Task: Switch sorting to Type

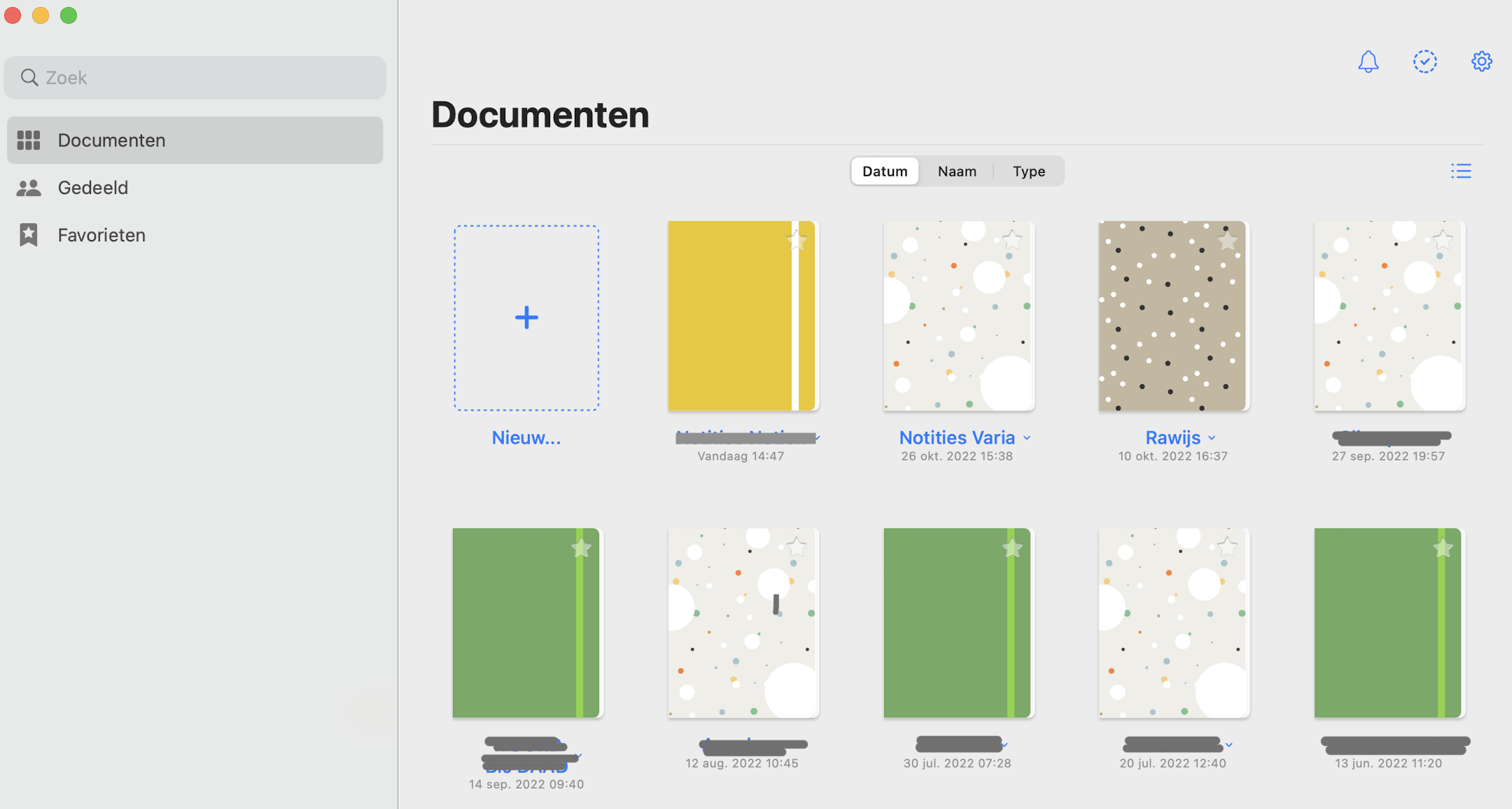Action: (x=1028, y=171)
